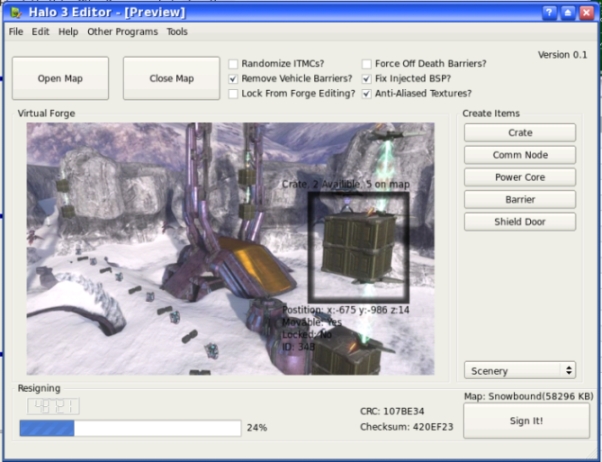Click the resigning progress bar

coord(131,428)
